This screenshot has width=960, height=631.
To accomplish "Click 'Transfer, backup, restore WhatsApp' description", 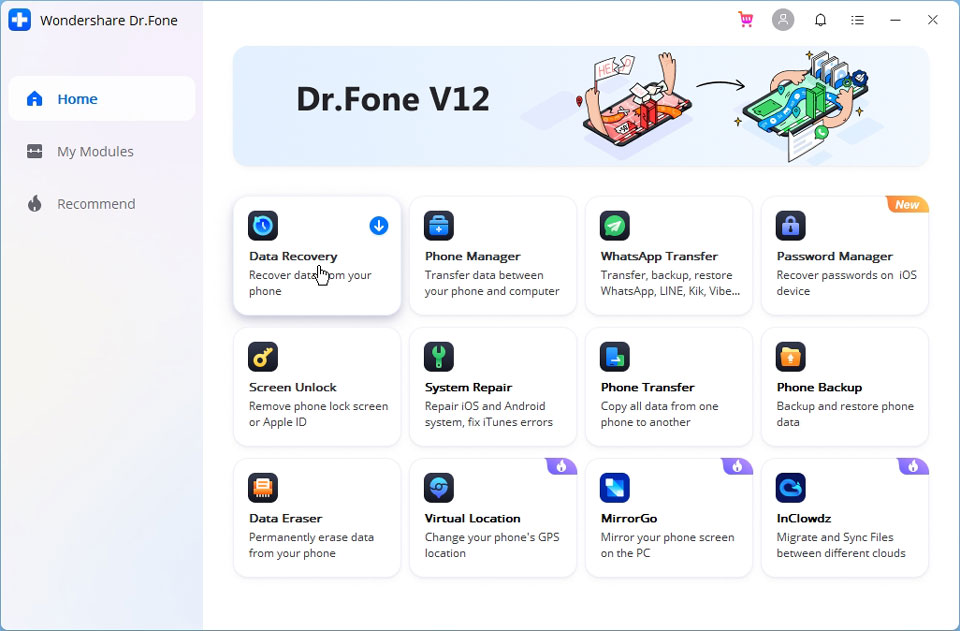I will [670, 283].
